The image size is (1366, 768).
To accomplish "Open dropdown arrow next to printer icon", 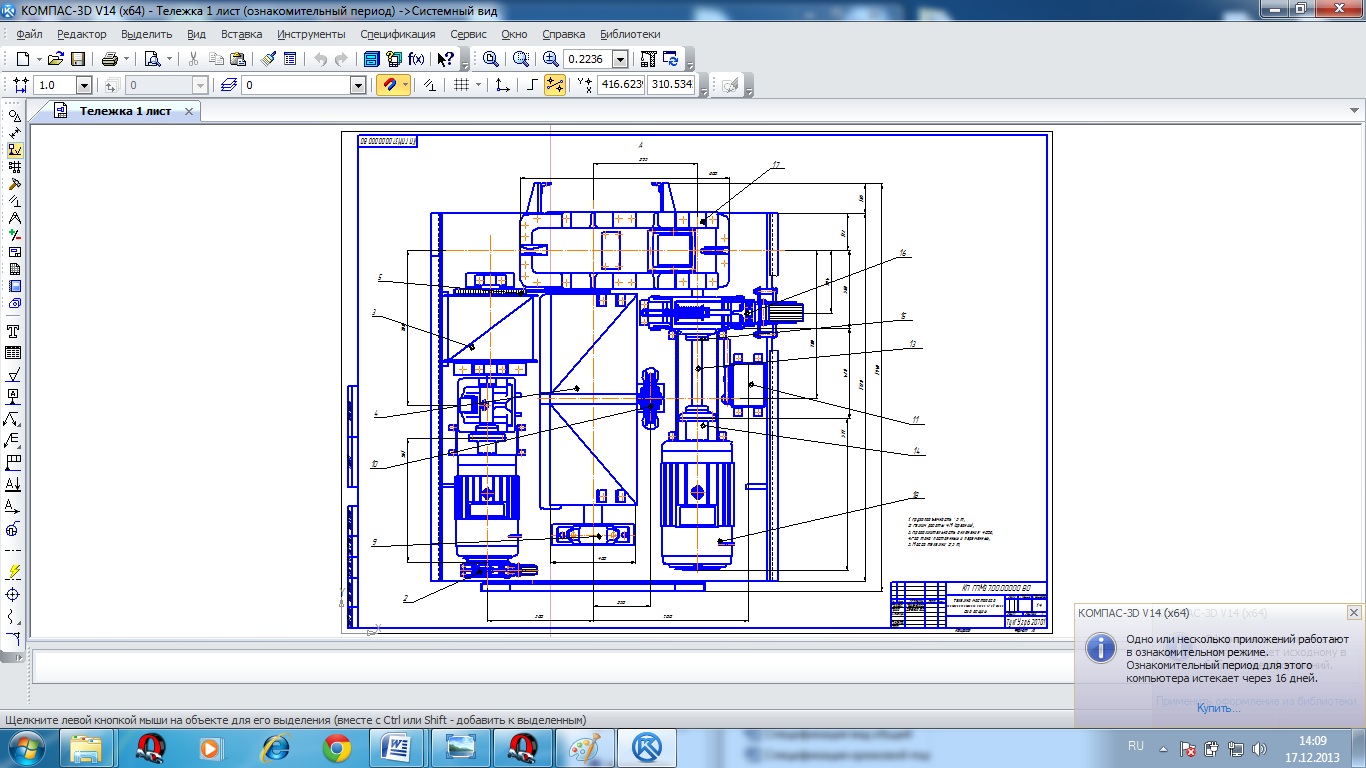I will [x=126, y=59].
